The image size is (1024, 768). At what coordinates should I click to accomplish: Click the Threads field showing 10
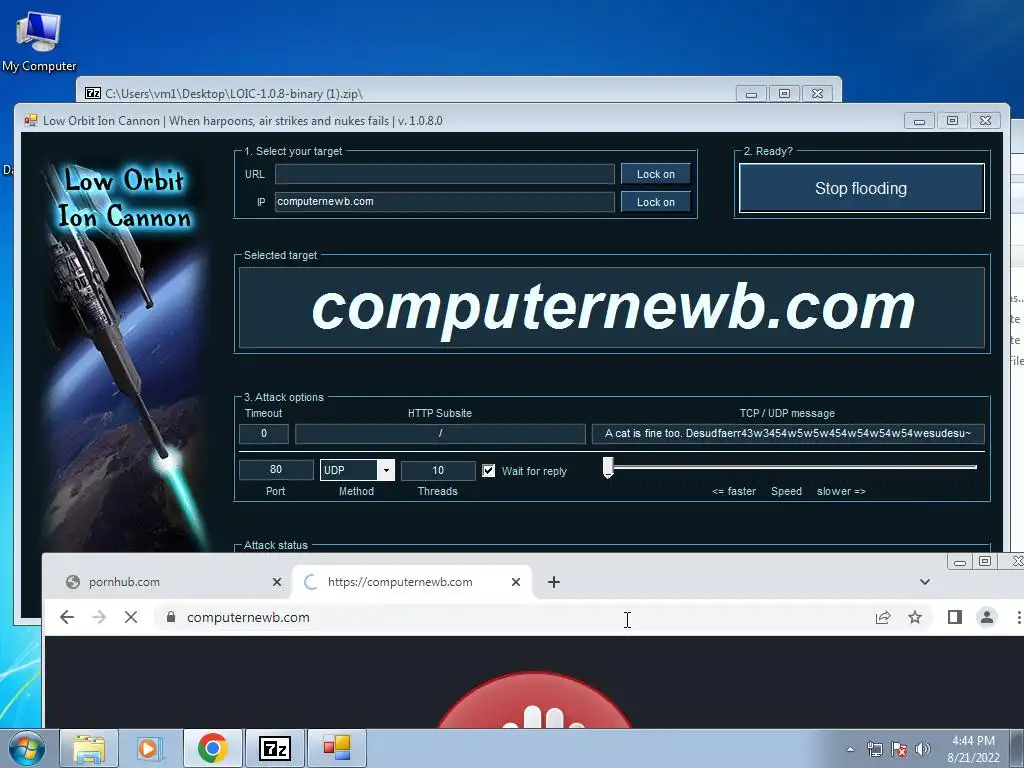(x=438, y=470)
